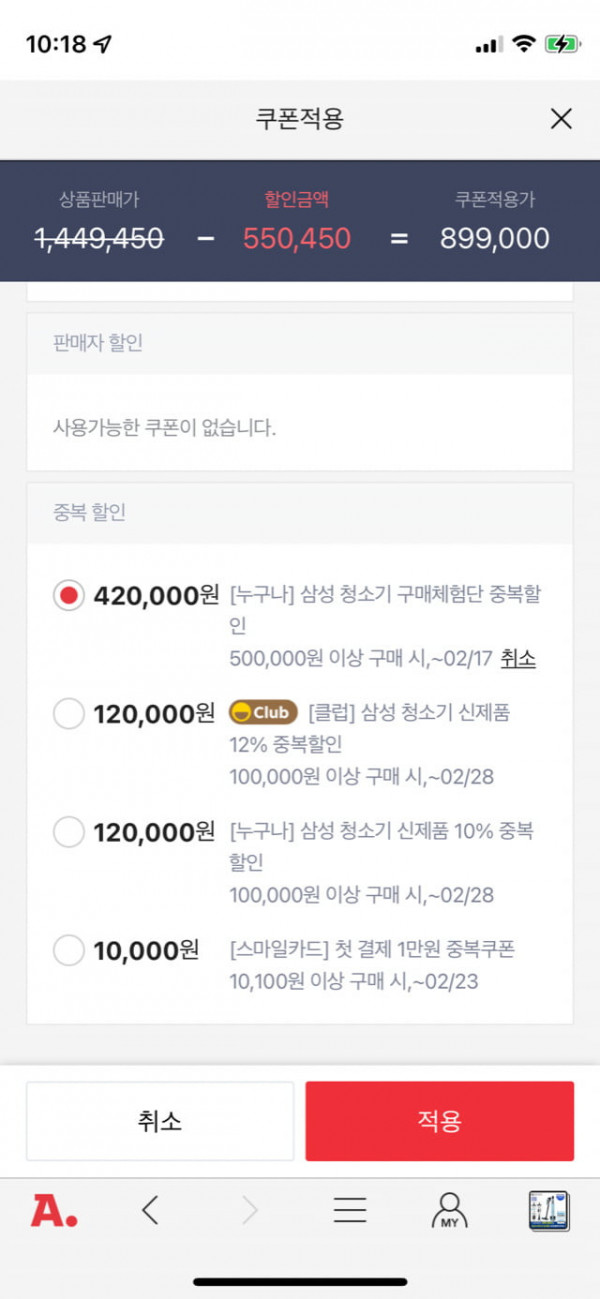
Task: Select the 10,000원 스마일카드 coupon radio
Action: tap(69, 950)
